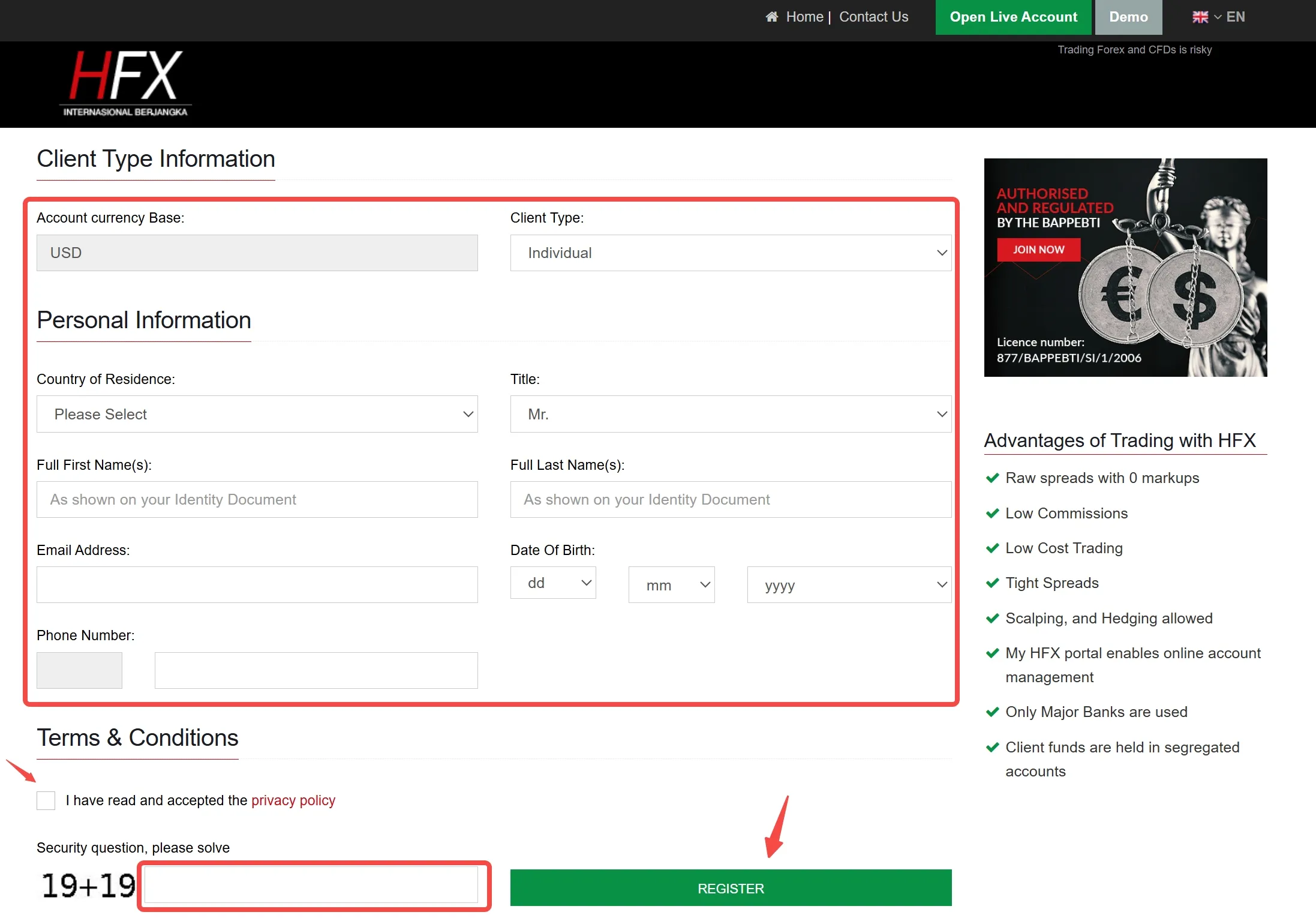Click the Account currency Base USD field
1316x918 pixels.
[x=257, y=253]
